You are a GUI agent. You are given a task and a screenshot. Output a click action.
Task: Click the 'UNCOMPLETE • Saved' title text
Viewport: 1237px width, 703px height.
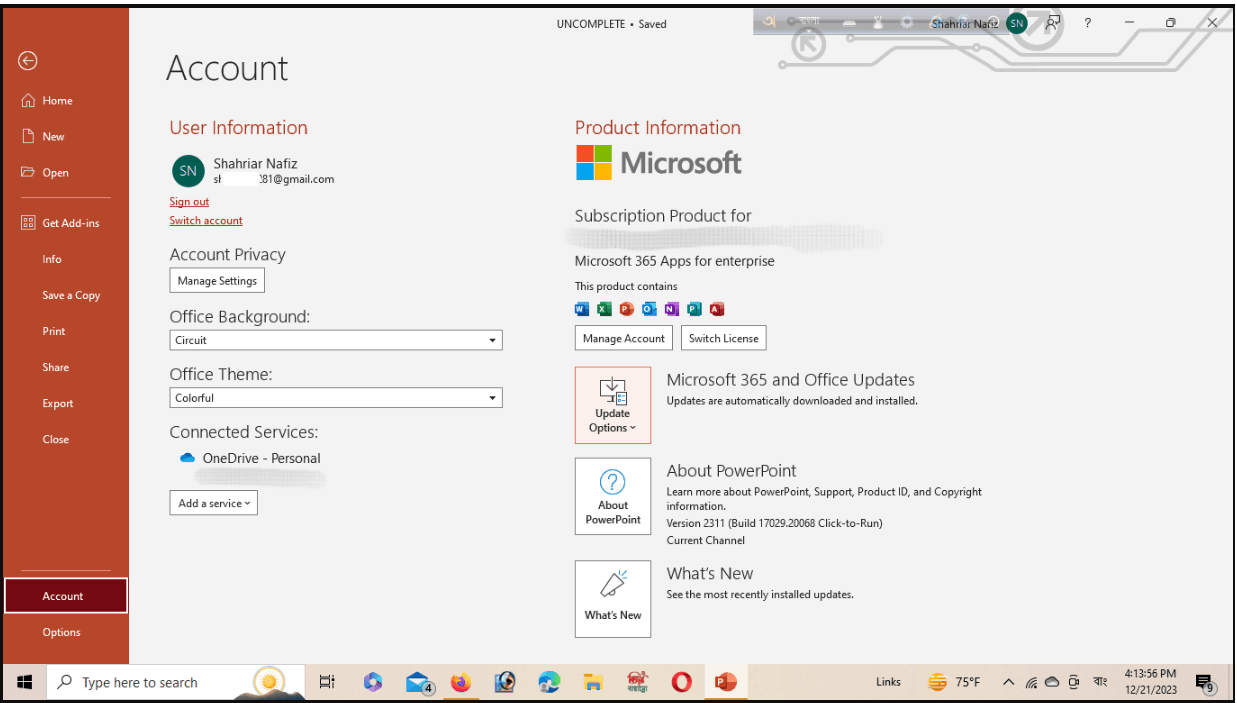612,24
